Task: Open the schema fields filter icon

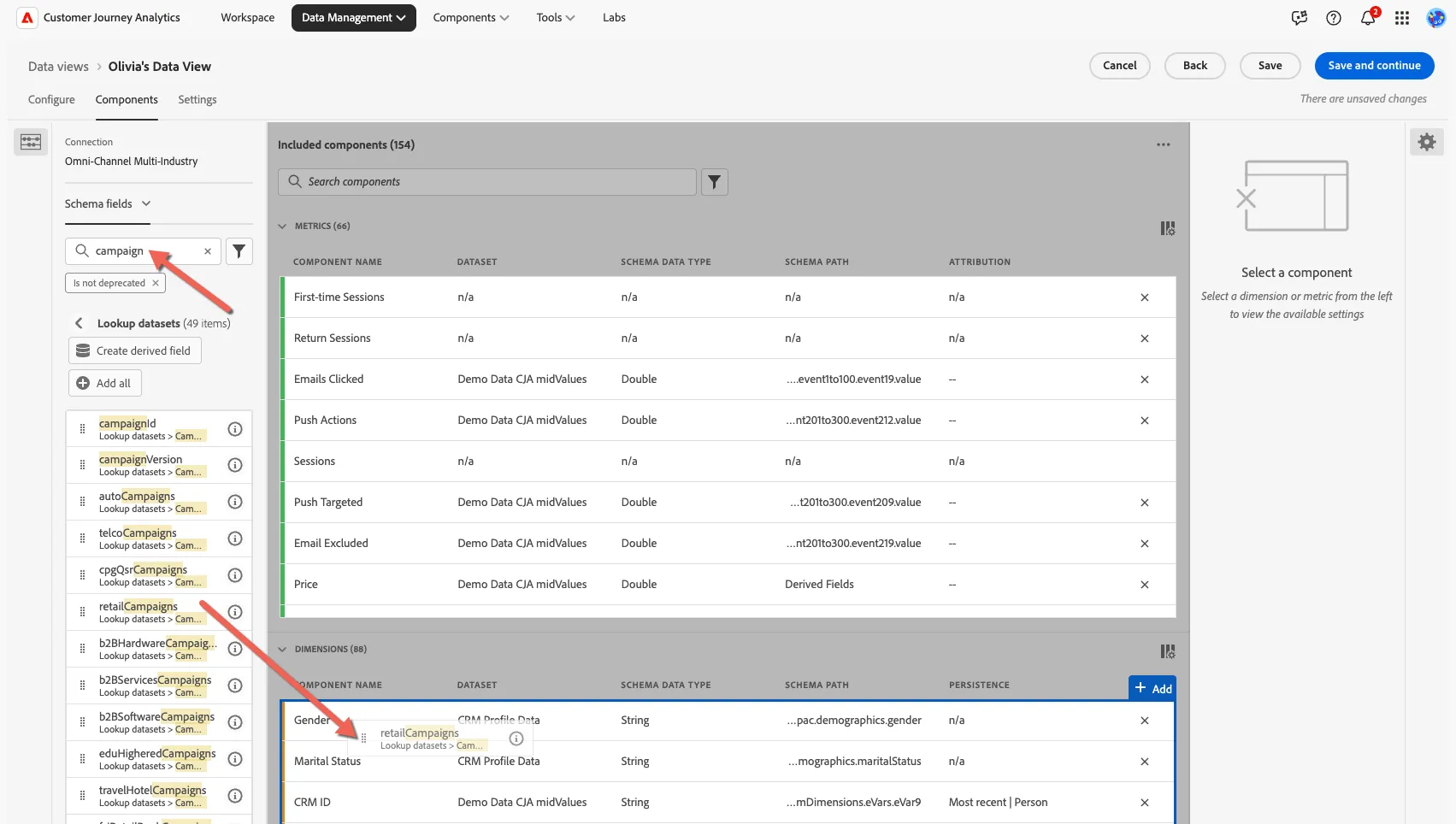Action: [x=239, y=251]
